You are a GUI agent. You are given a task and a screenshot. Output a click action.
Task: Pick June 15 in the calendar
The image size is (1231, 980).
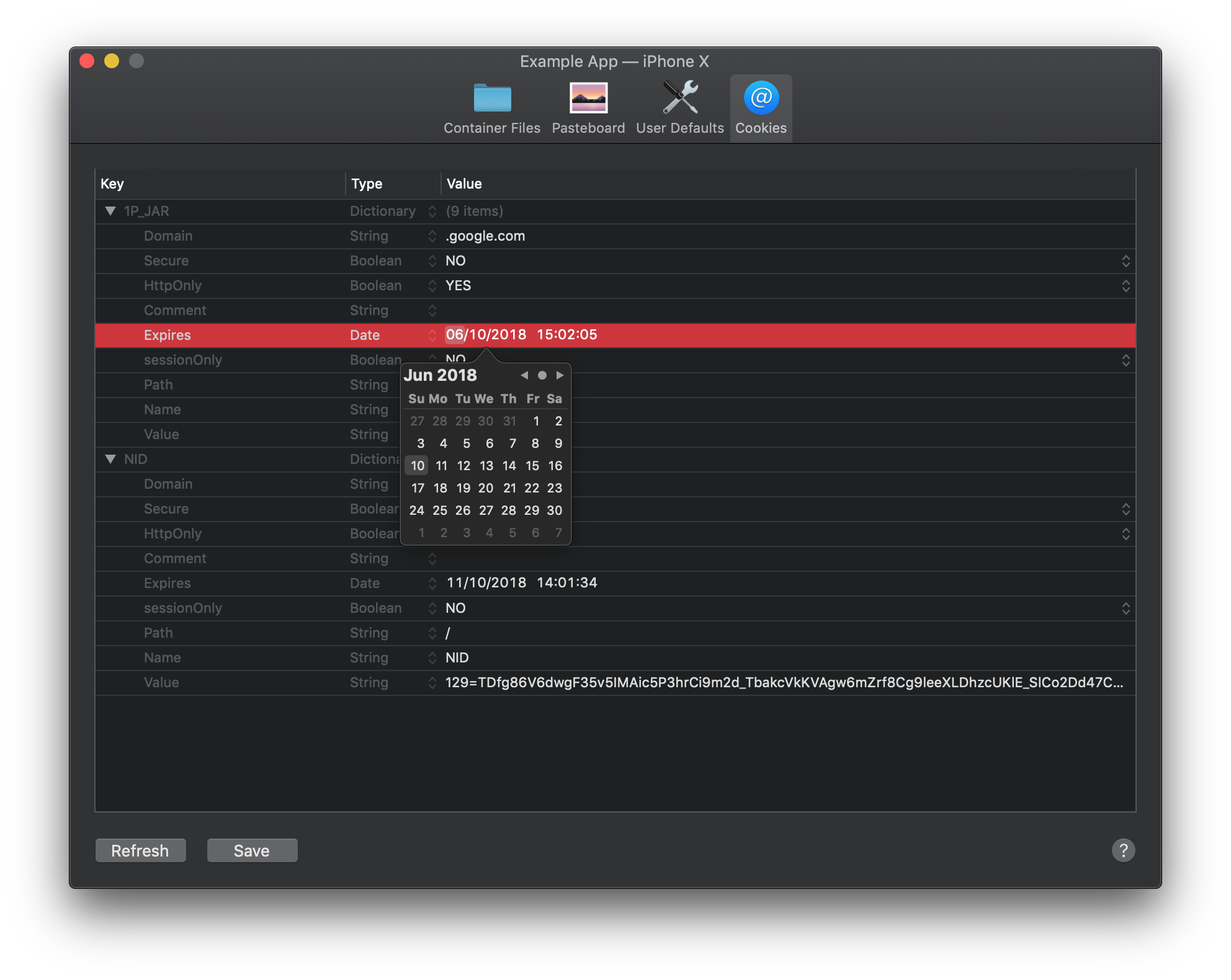(x=532, y=466)
